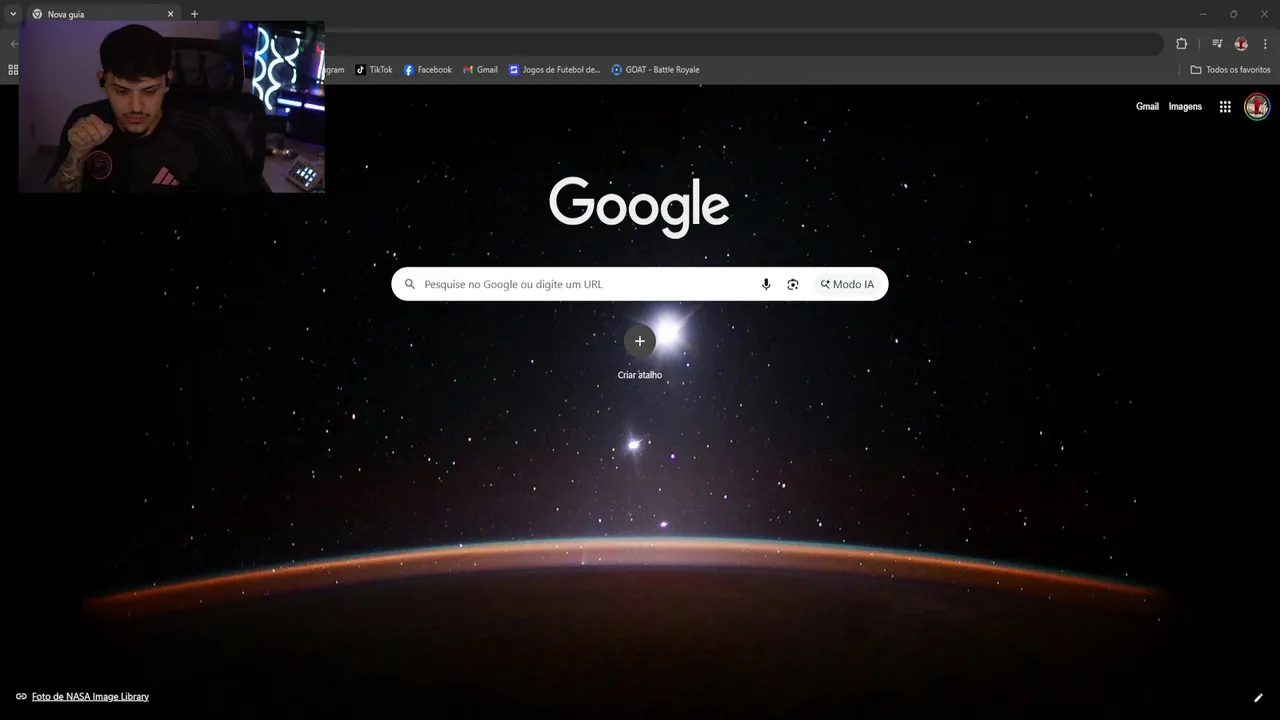Click the search magnifier icon
Screen dimensions: 1280x720
click(409, 284)
